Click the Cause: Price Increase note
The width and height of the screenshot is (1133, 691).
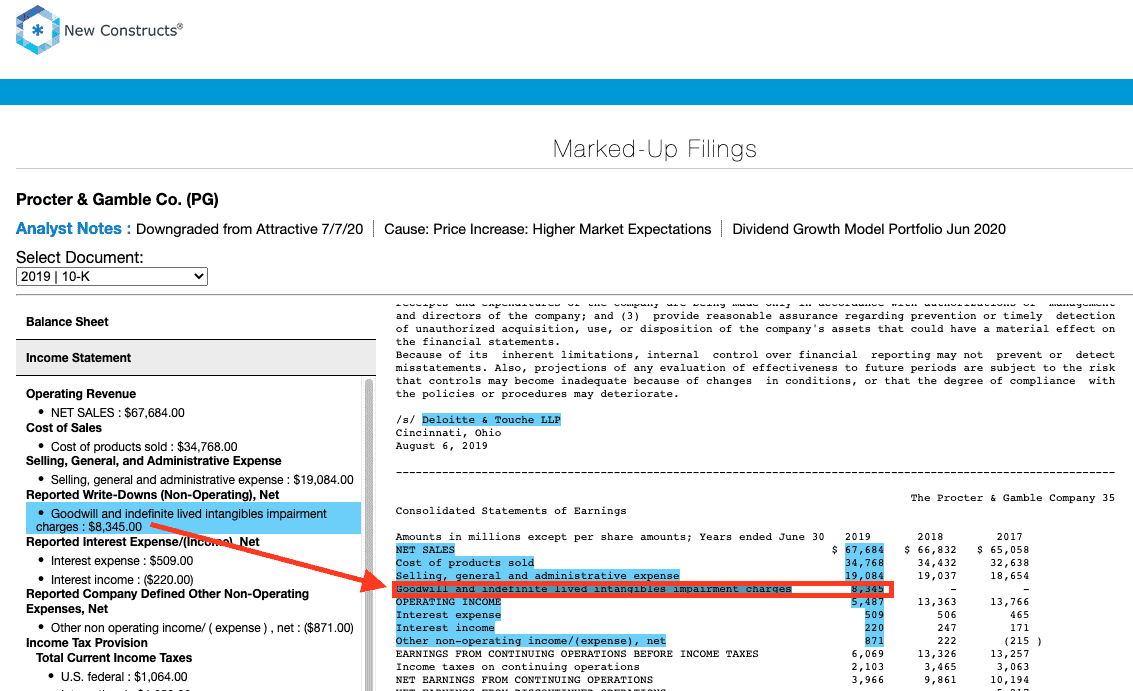(548, 229)
